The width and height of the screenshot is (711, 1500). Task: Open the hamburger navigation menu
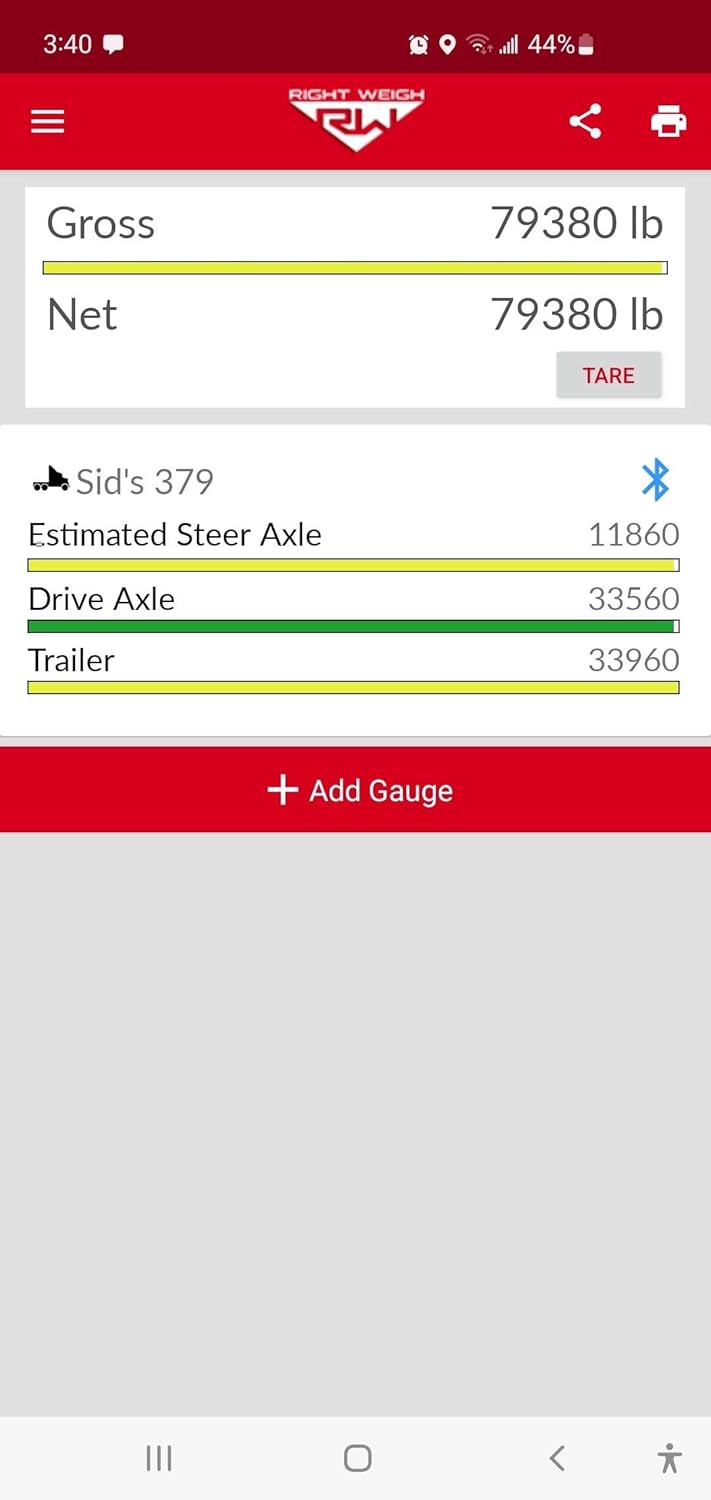[47, 122]
